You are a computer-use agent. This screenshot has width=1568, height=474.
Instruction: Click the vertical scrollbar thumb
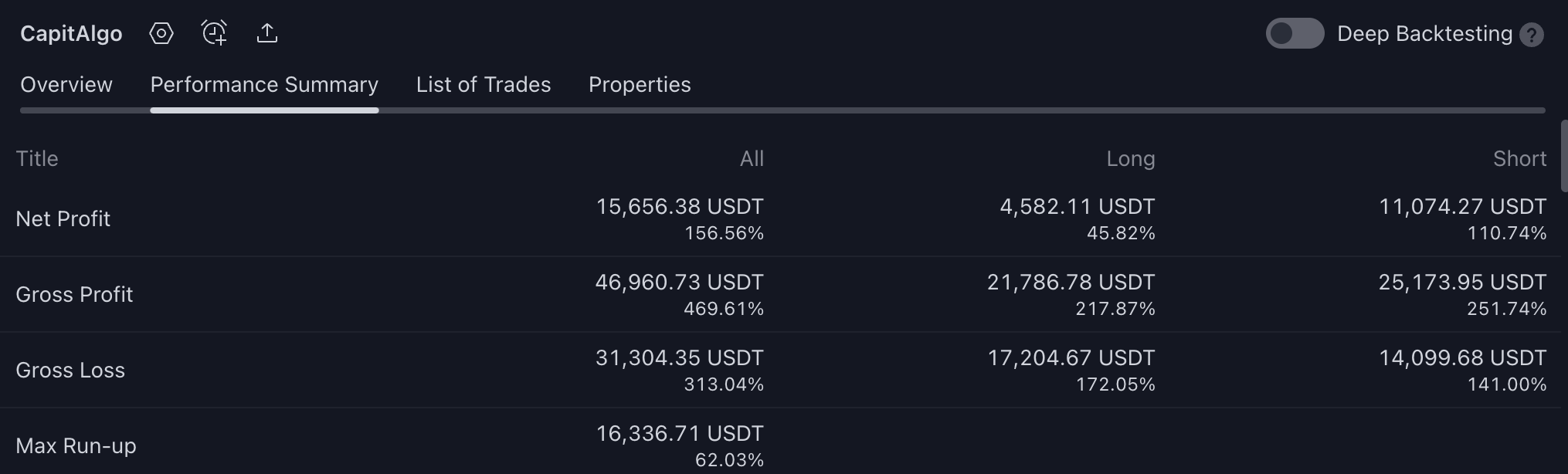(x=1564, y=155)
